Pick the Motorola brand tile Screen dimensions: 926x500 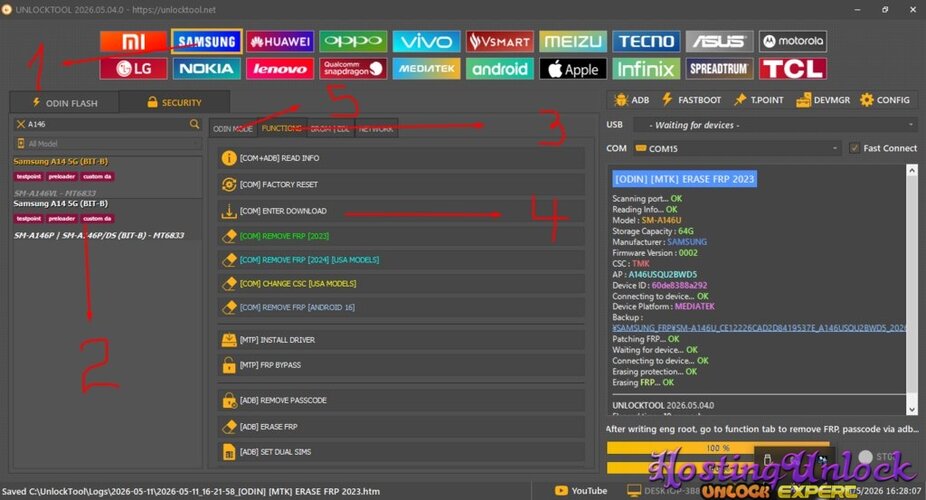[793, 41]
